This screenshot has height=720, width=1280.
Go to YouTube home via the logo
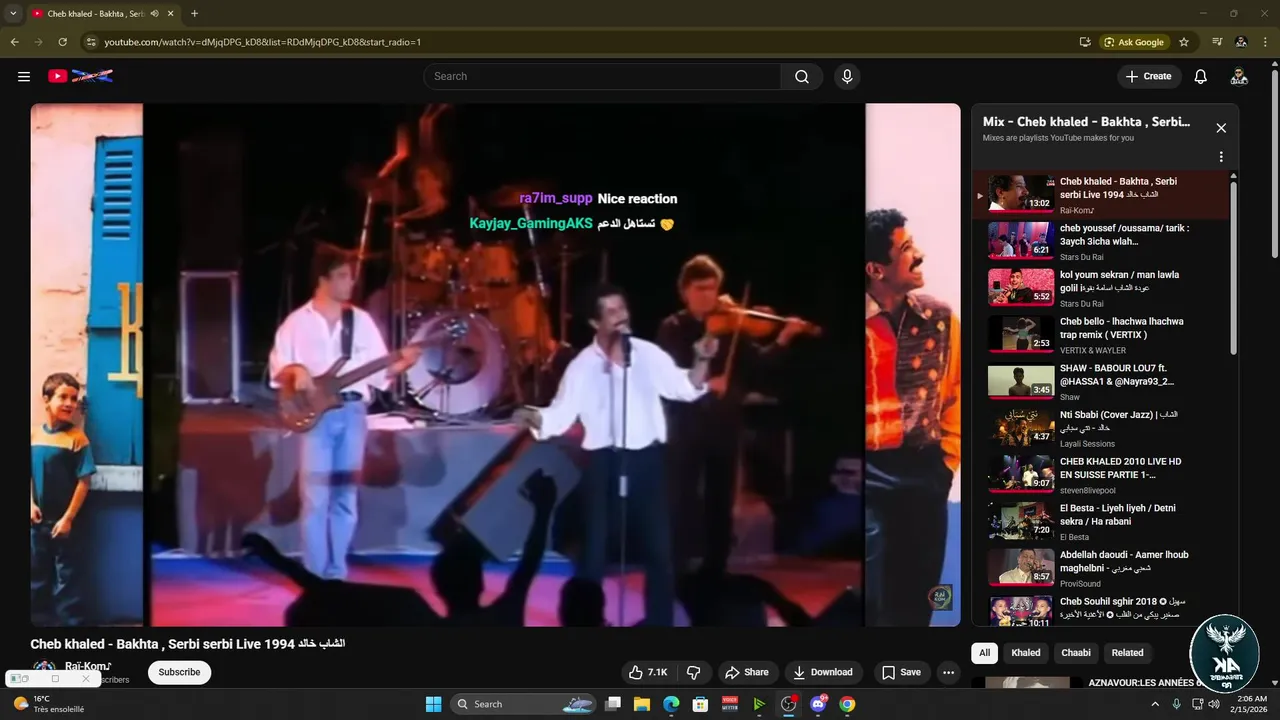80,76
